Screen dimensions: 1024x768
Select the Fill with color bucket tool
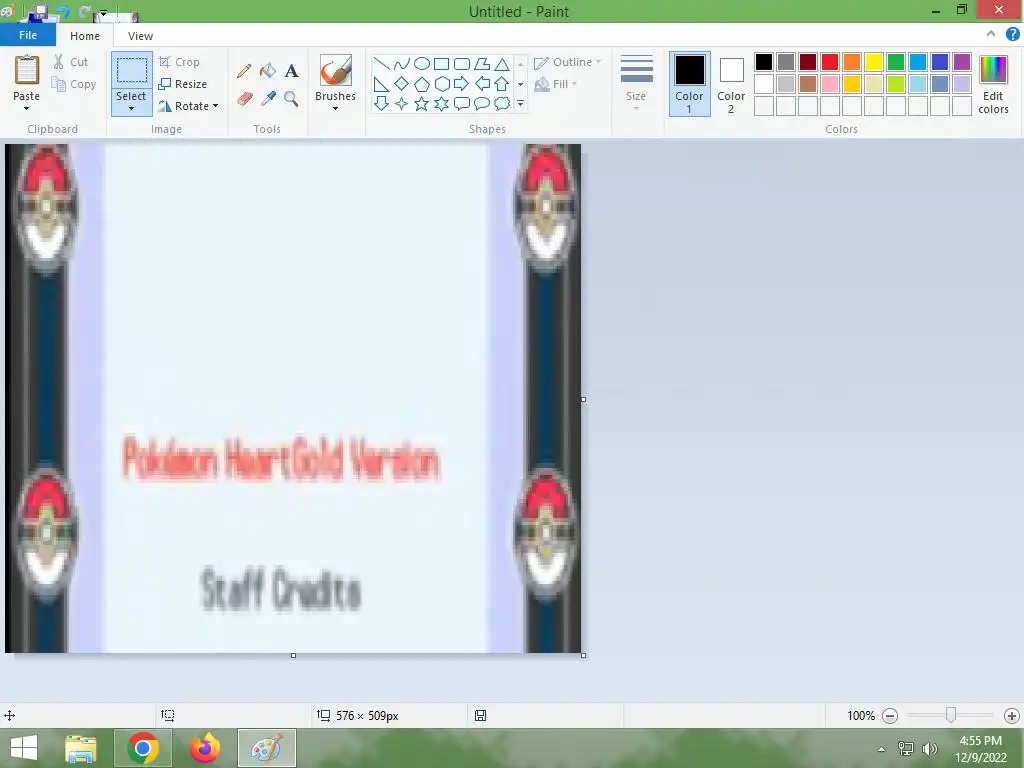pos(268,71)
